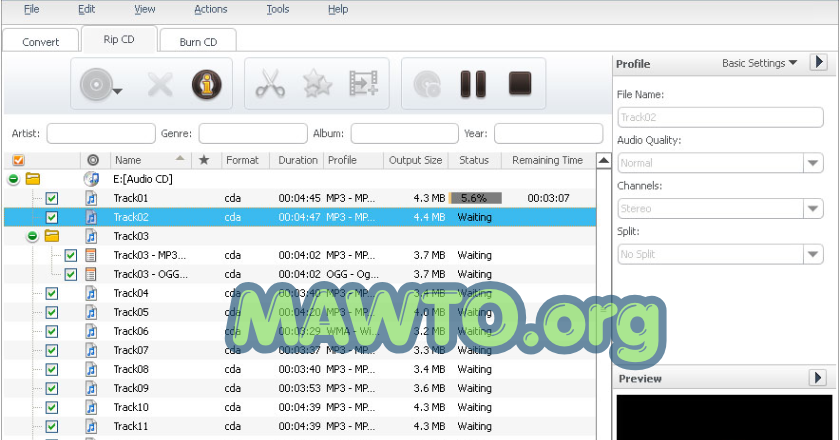This screenshot has height=440, width=840.
Task: Open the Basic Settings dropdown
Action: pos(759,63)
